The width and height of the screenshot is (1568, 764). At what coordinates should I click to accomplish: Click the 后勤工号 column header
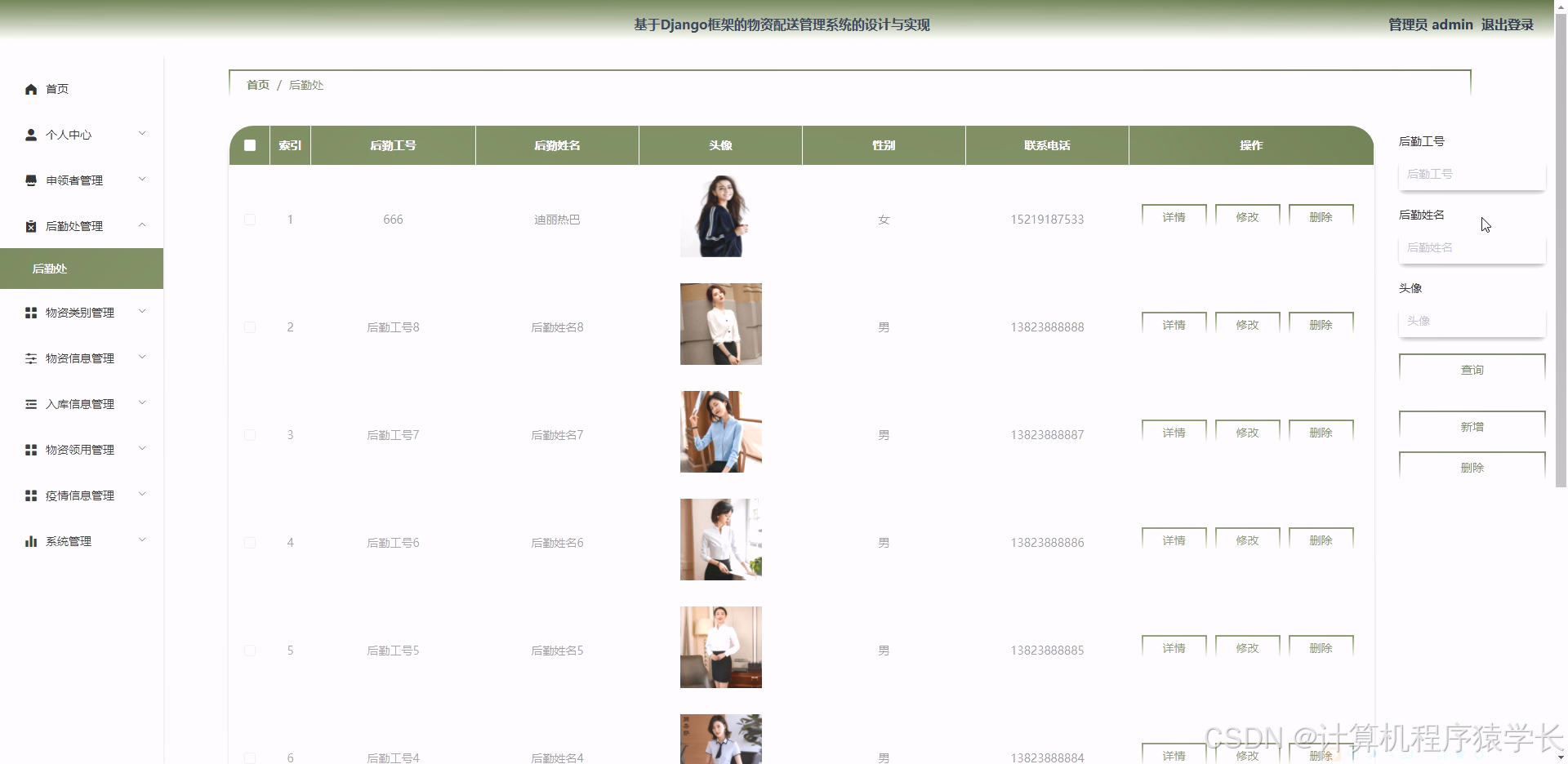pyautogui.click(x=393, y=145)
